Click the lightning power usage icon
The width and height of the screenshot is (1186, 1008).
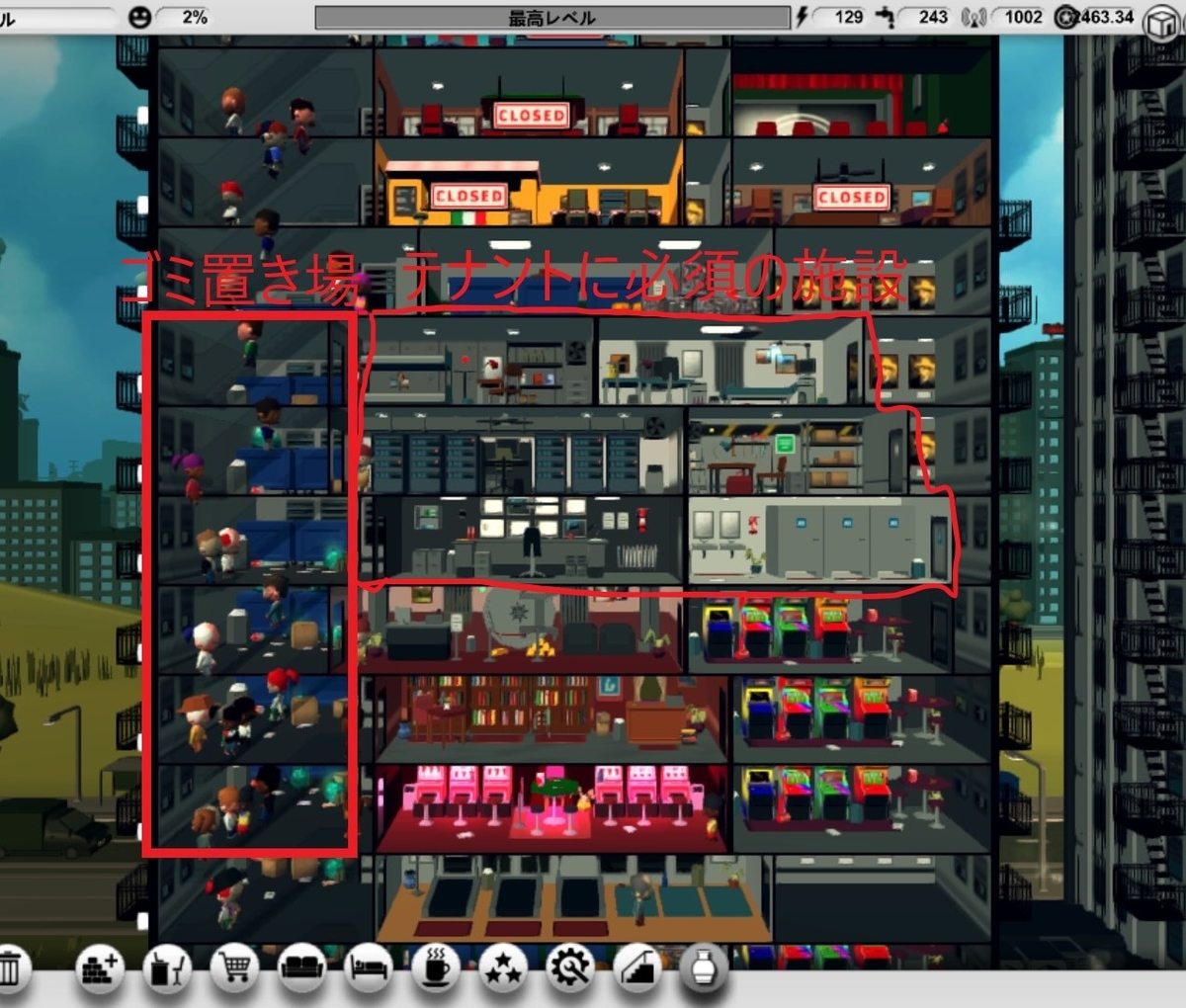click(x=804, y=17)
